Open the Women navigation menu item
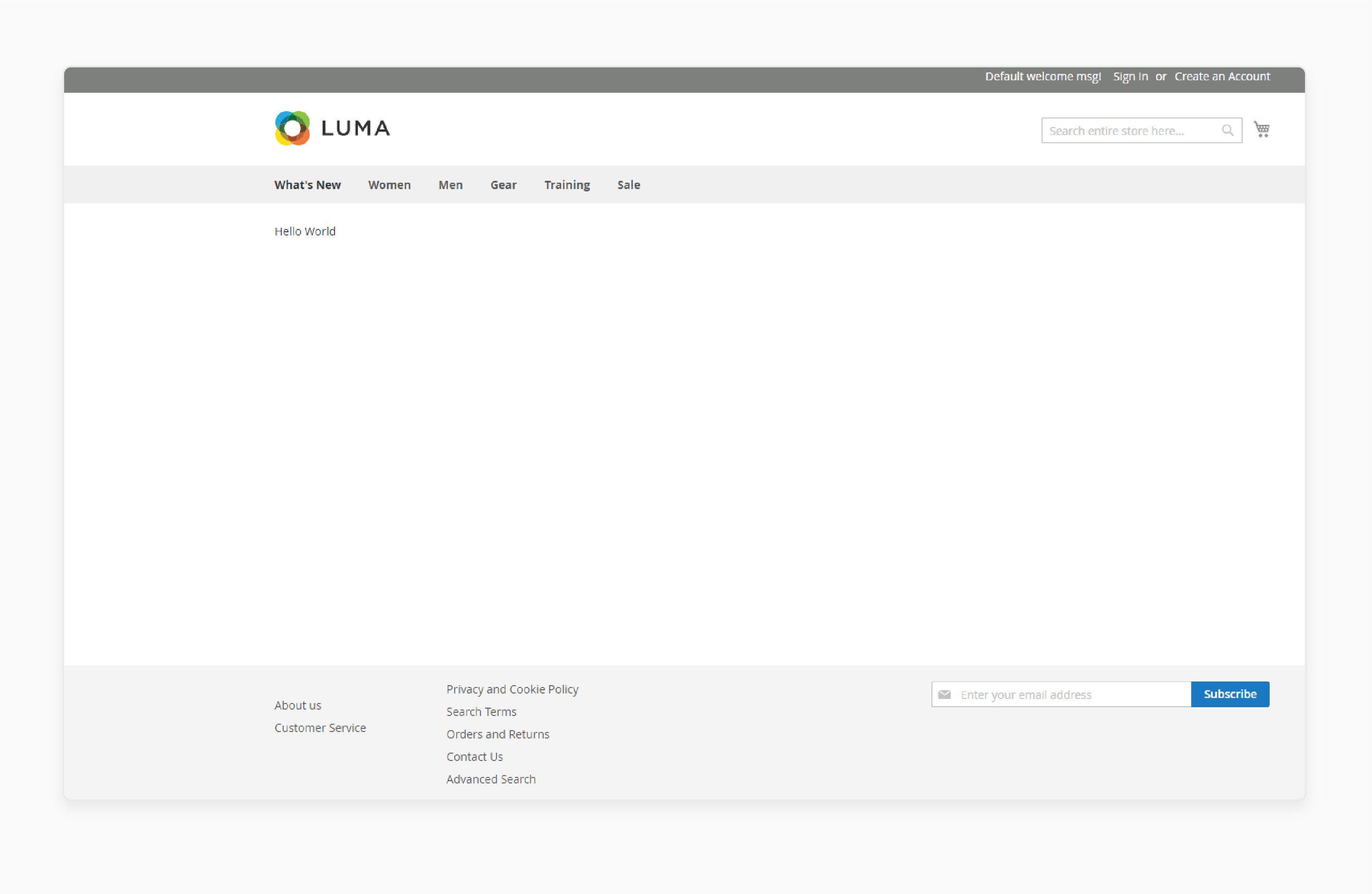The height and width of the screenshot is (894, 1372). pos(389,184)
